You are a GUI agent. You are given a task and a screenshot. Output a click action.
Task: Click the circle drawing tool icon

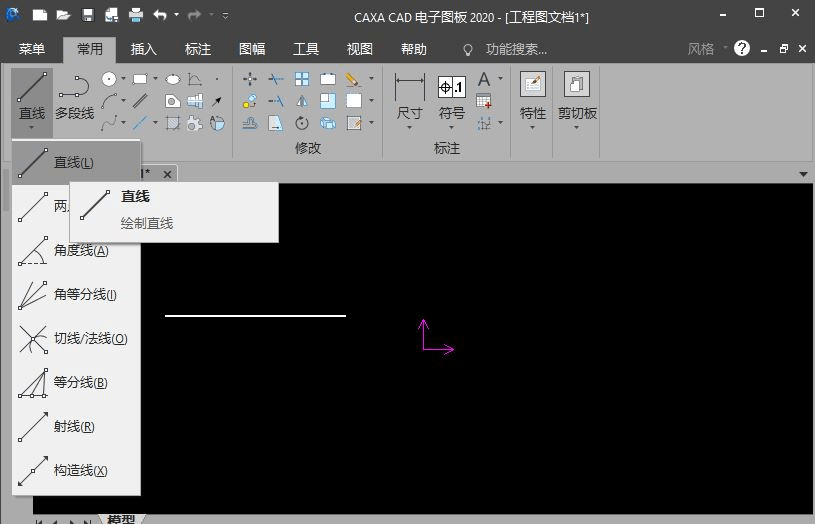(110, 79)
